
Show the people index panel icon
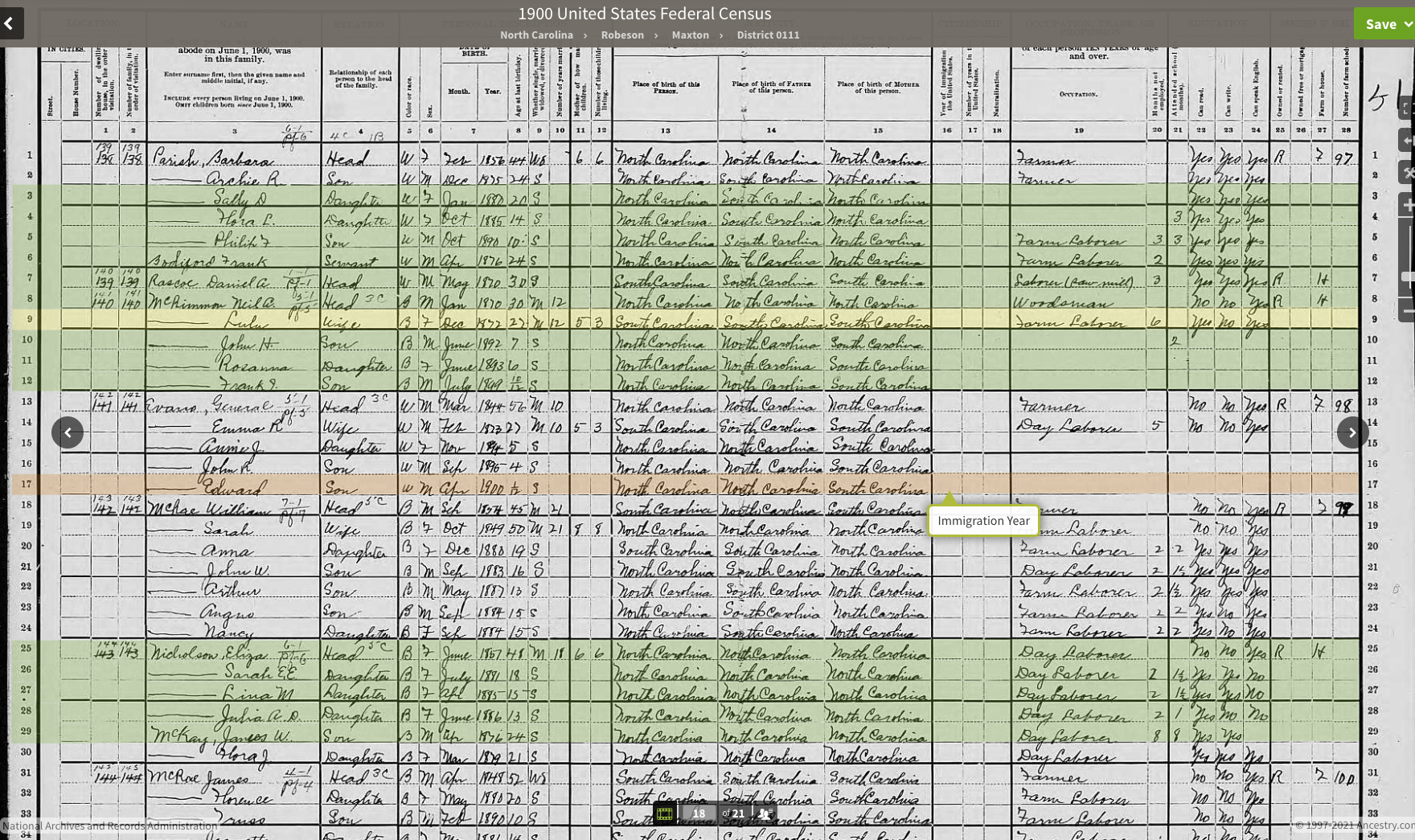(x=765, y=813)
